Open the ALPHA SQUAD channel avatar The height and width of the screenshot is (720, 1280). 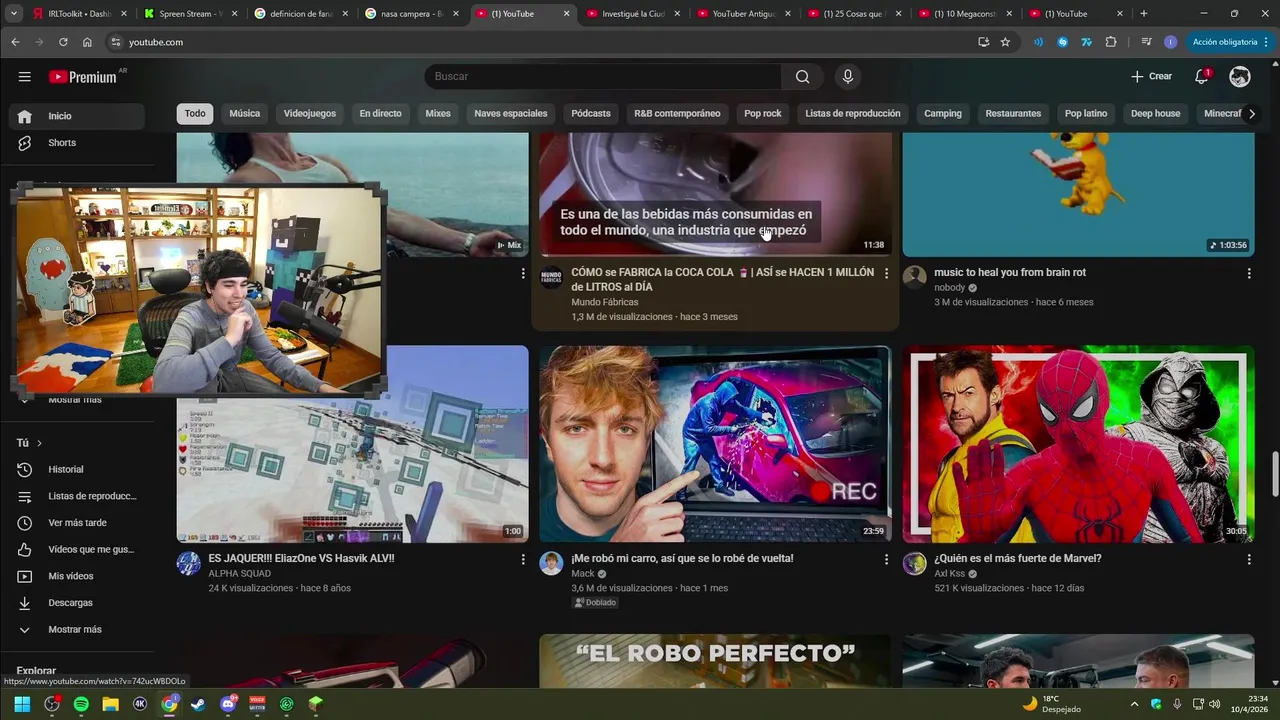point(188,563)
